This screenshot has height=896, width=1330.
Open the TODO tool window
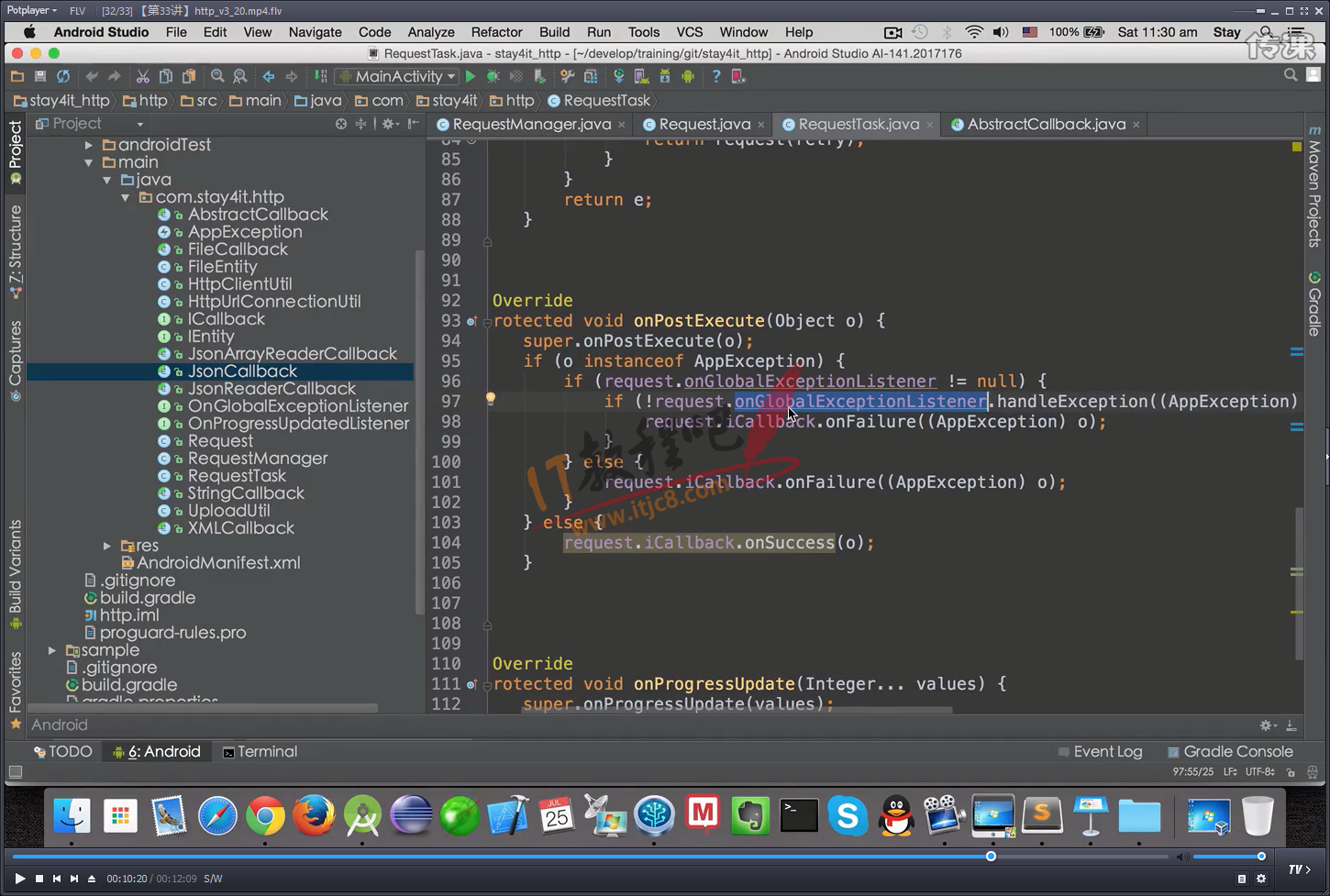point(62,752)
